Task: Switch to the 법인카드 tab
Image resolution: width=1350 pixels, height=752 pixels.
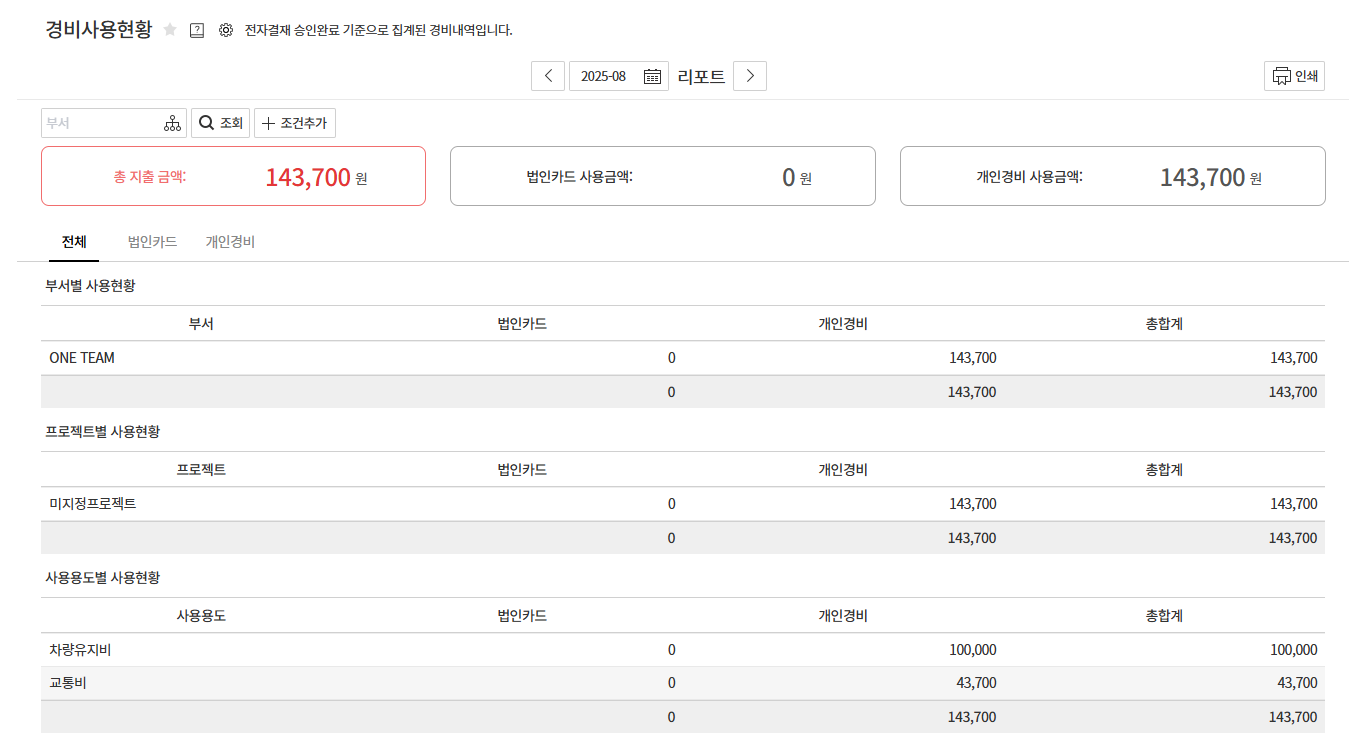Action: [x=152, y=242]
